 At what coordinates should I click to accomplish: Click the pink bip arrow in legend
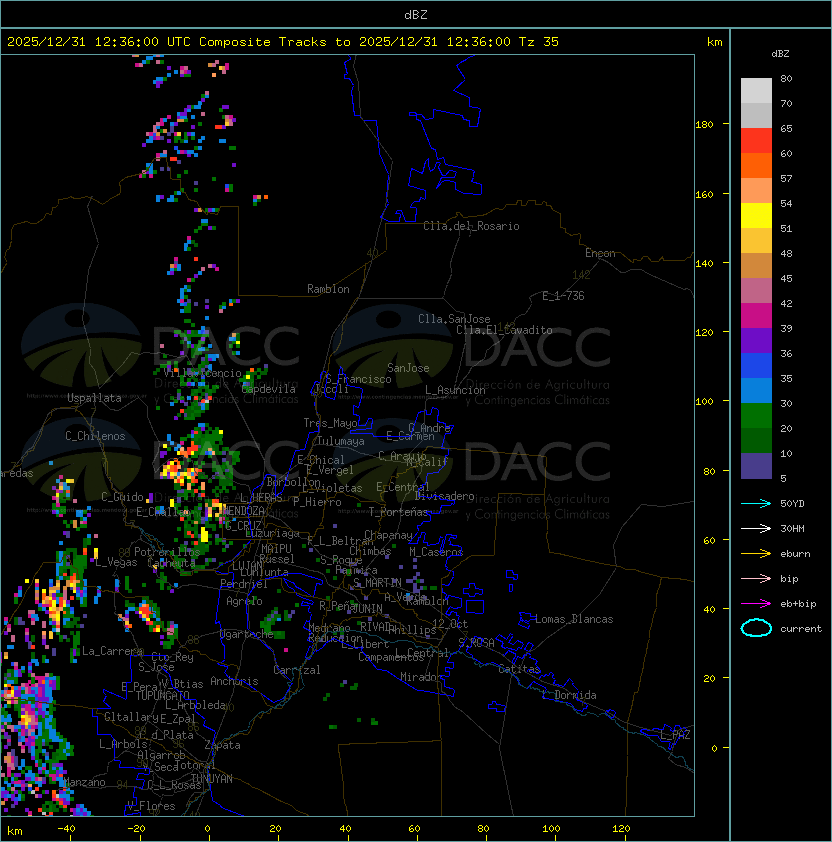tap(756, 578)
